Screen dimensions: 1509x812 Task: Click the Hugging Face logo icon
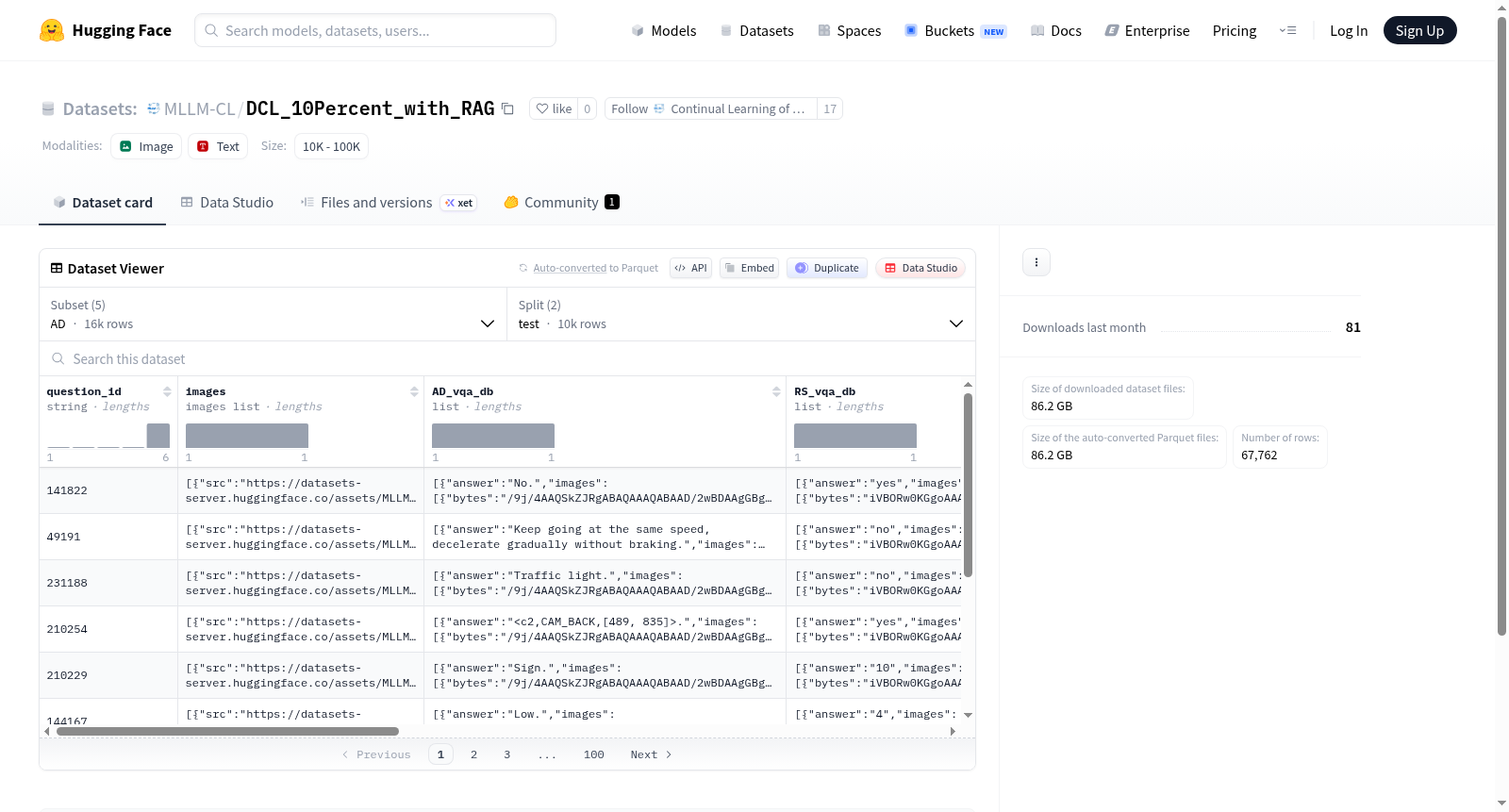pyautogui.click(x=52, y=30)
